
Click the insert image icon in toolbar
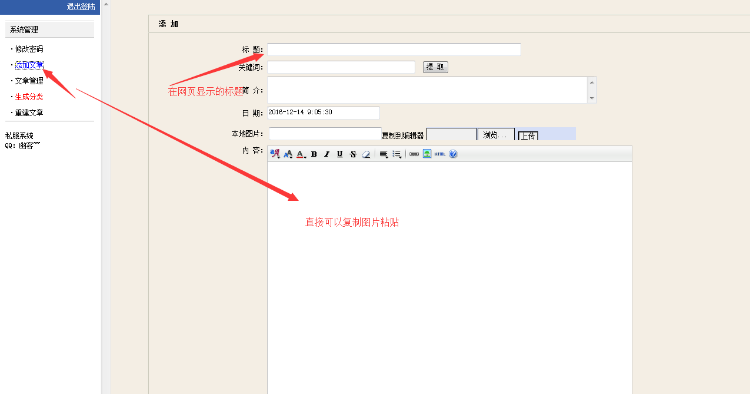pos(427,154)
